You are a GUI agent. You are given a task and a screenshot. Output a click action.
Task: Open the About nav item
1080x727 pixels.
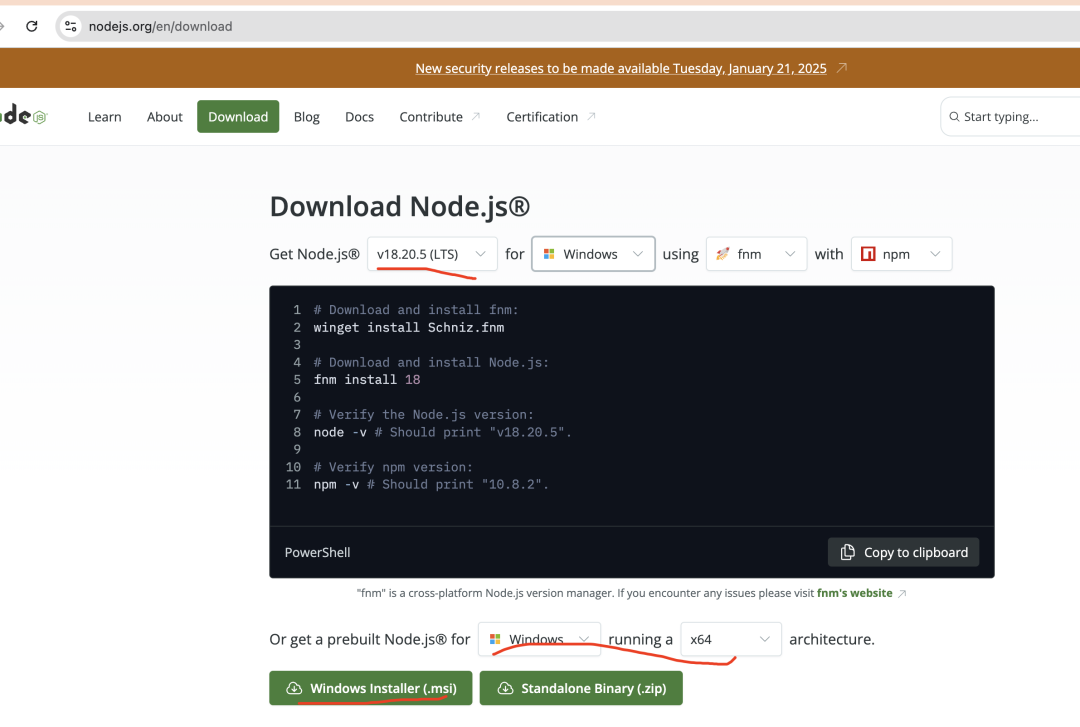(x=165, y=116)
